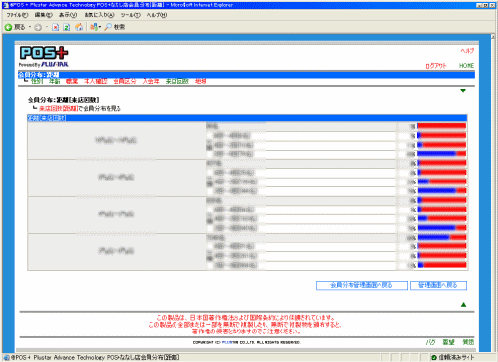Image resolution: width=498 pixels, height=362 pixels.
Task: Jump down with the green down triangle
Action: (x=463, y=91)
